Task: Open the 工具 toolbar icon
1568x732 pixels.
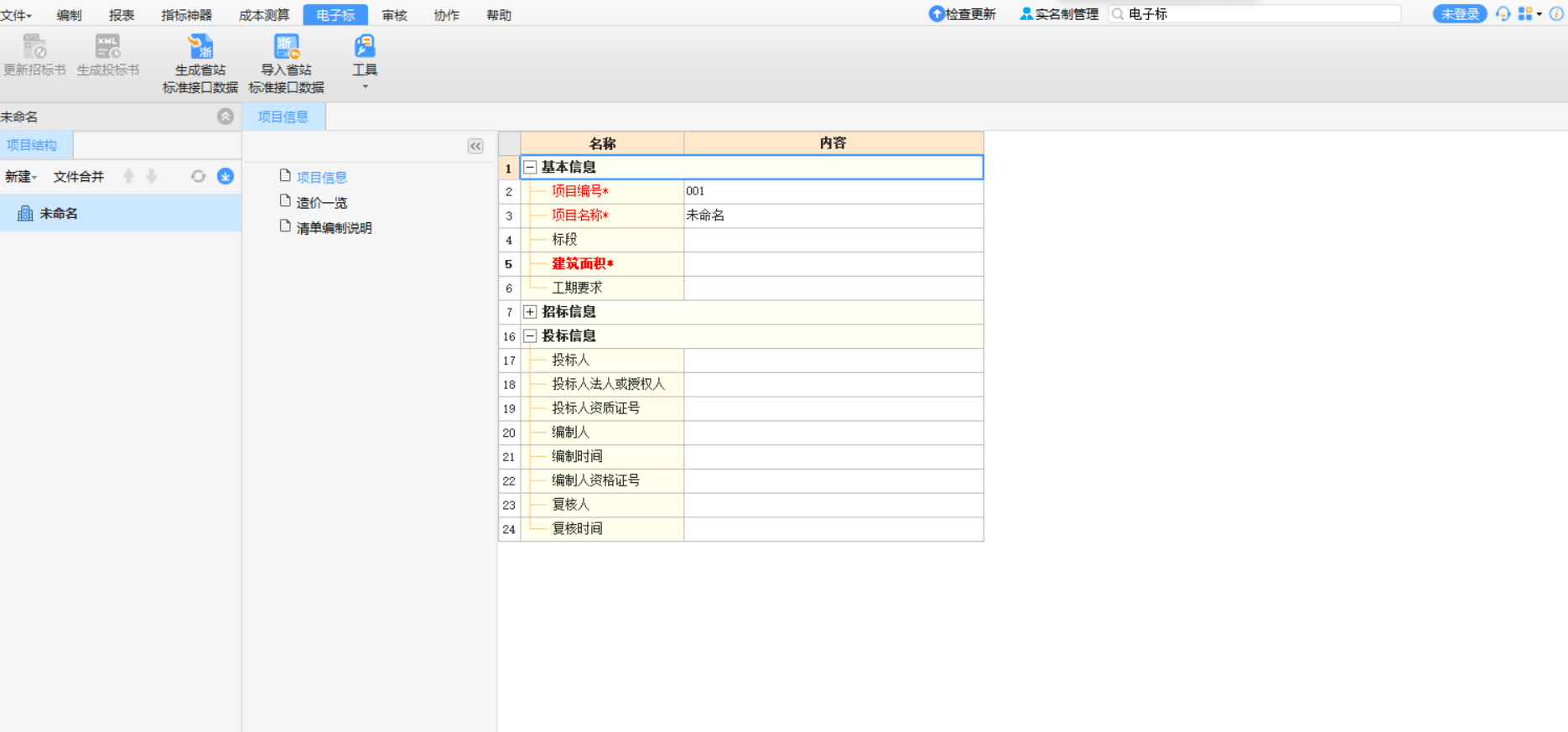Action: point(365,46)
